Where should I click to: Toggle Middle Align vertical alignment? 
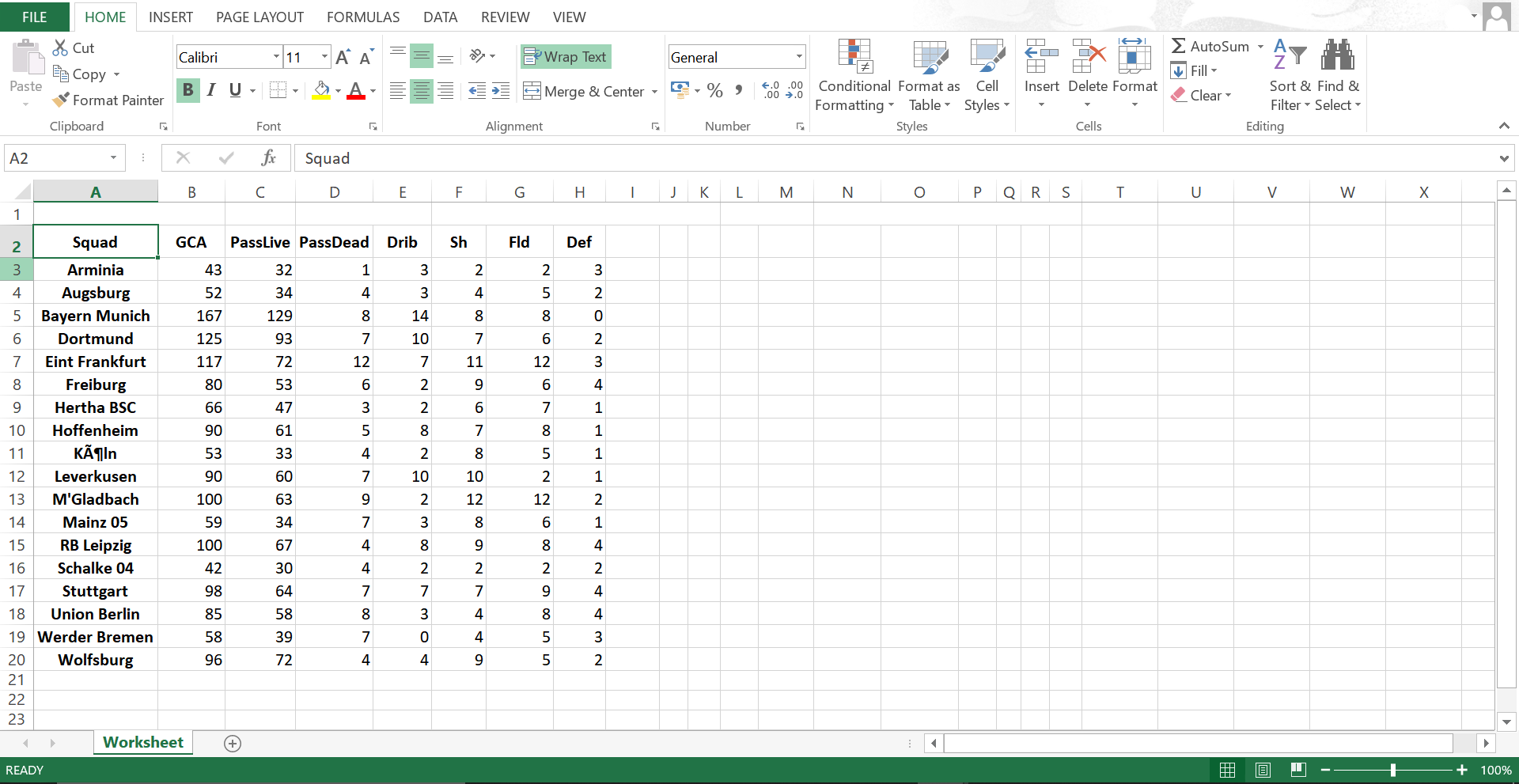point(422,56)
